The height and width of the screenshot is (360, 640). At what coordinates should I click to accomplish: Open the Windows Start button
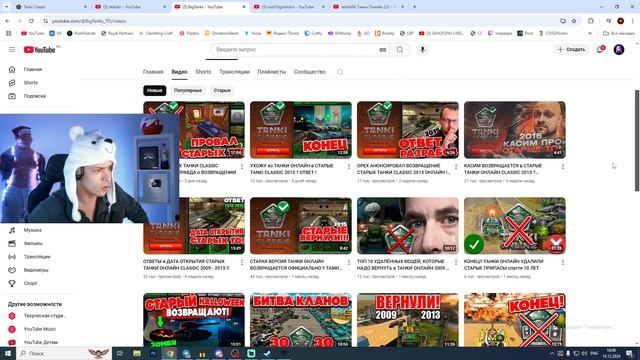coord(8,353)
